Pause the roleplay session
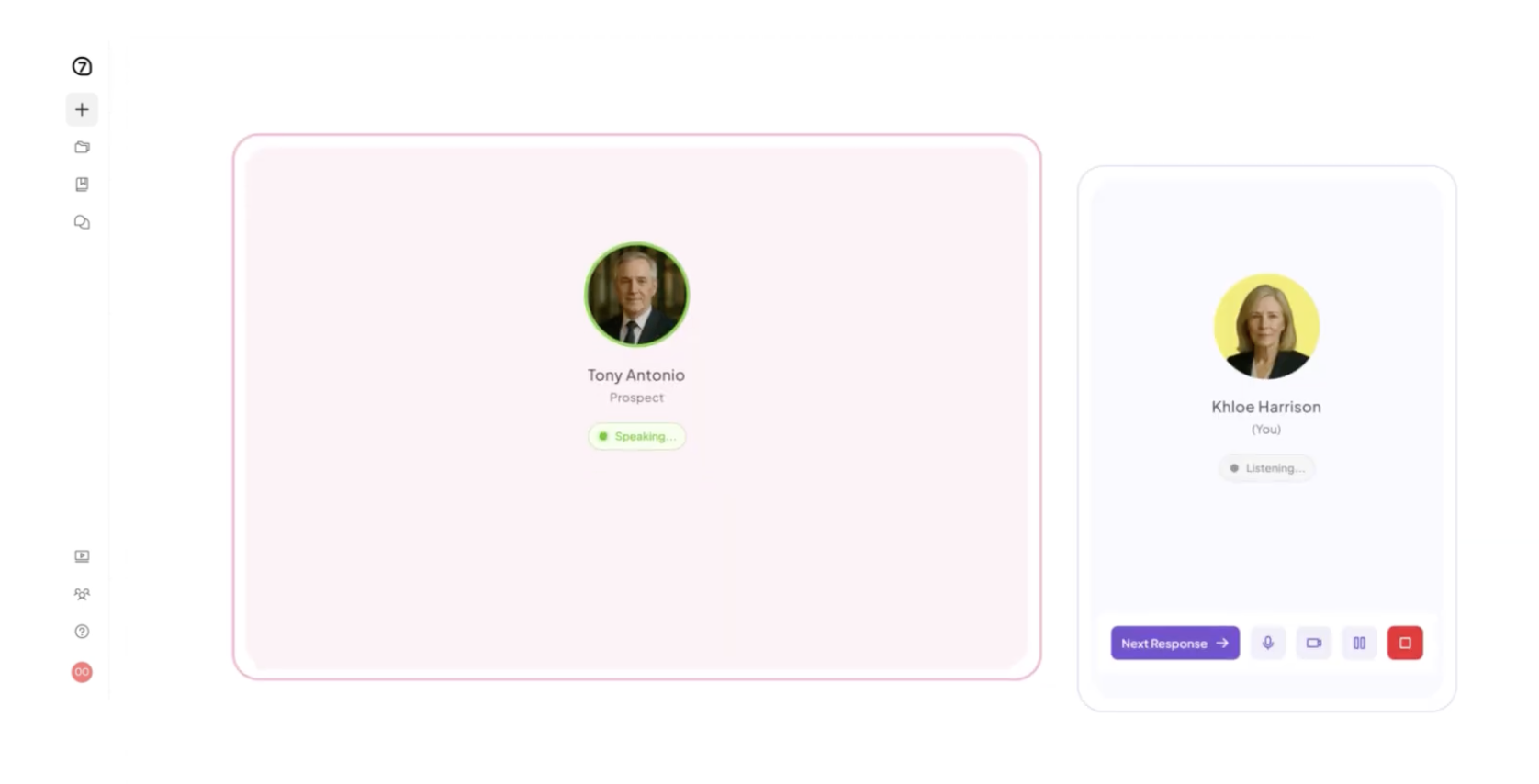 point(1359,643)
